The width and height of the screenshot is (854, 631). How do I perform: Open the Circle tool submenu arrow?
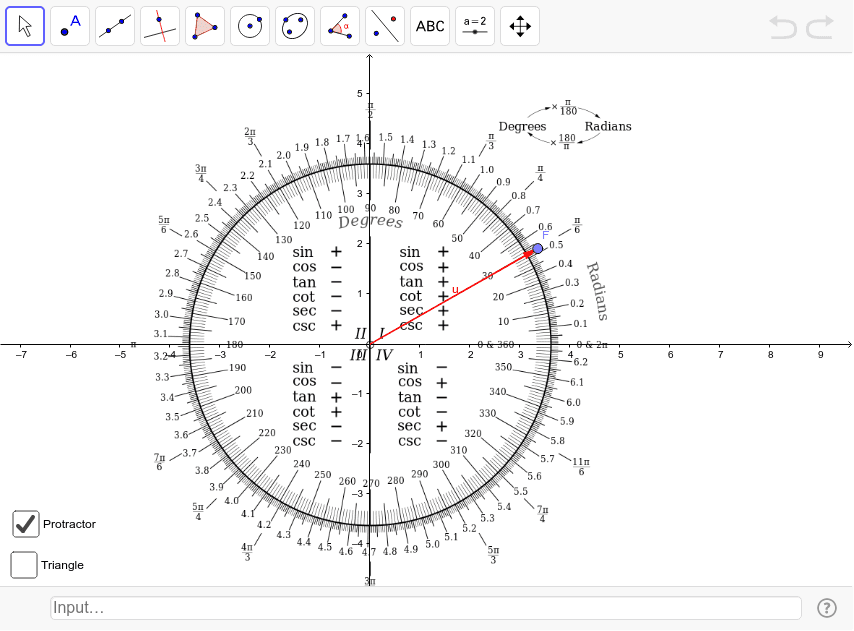point(263,39)
